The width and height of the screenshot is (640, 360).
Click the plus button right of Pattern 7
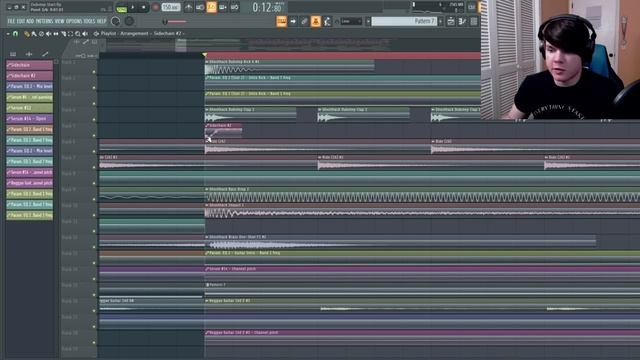(440, 21)
